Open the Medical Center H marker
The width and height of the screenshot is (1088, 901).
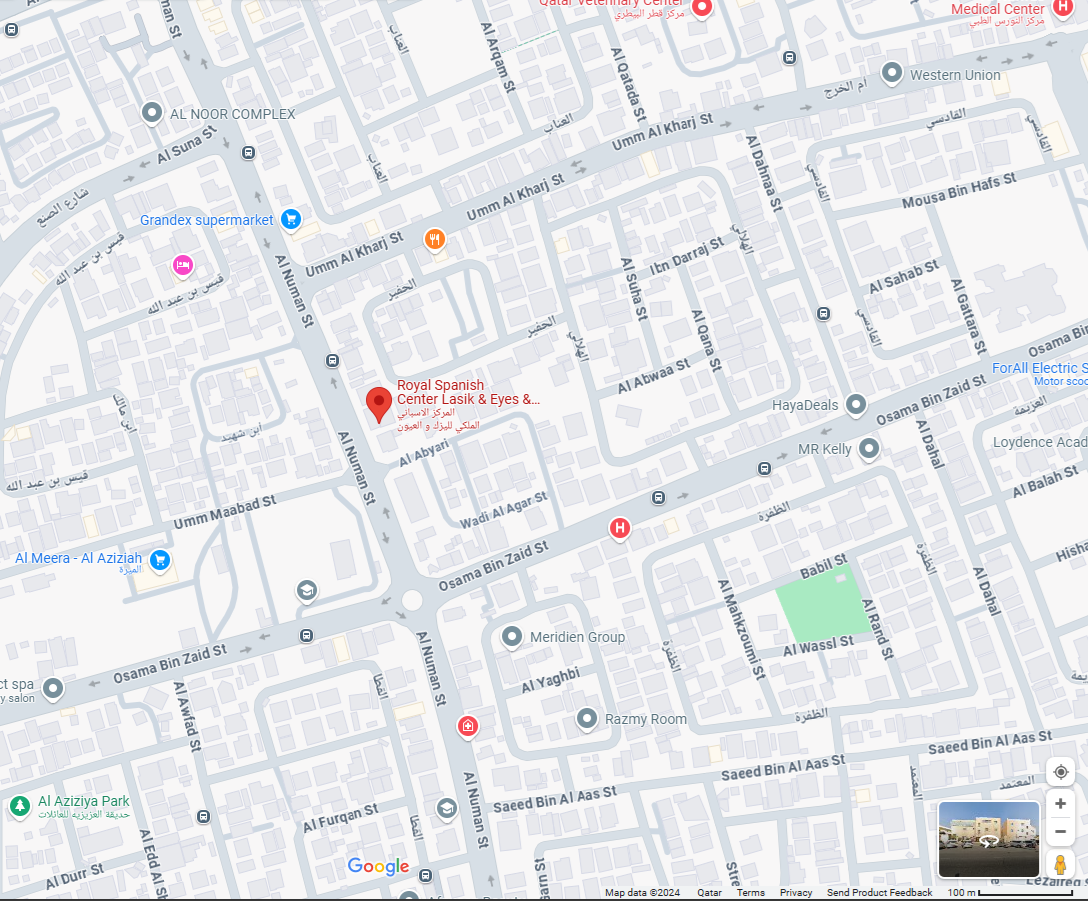1062,7
